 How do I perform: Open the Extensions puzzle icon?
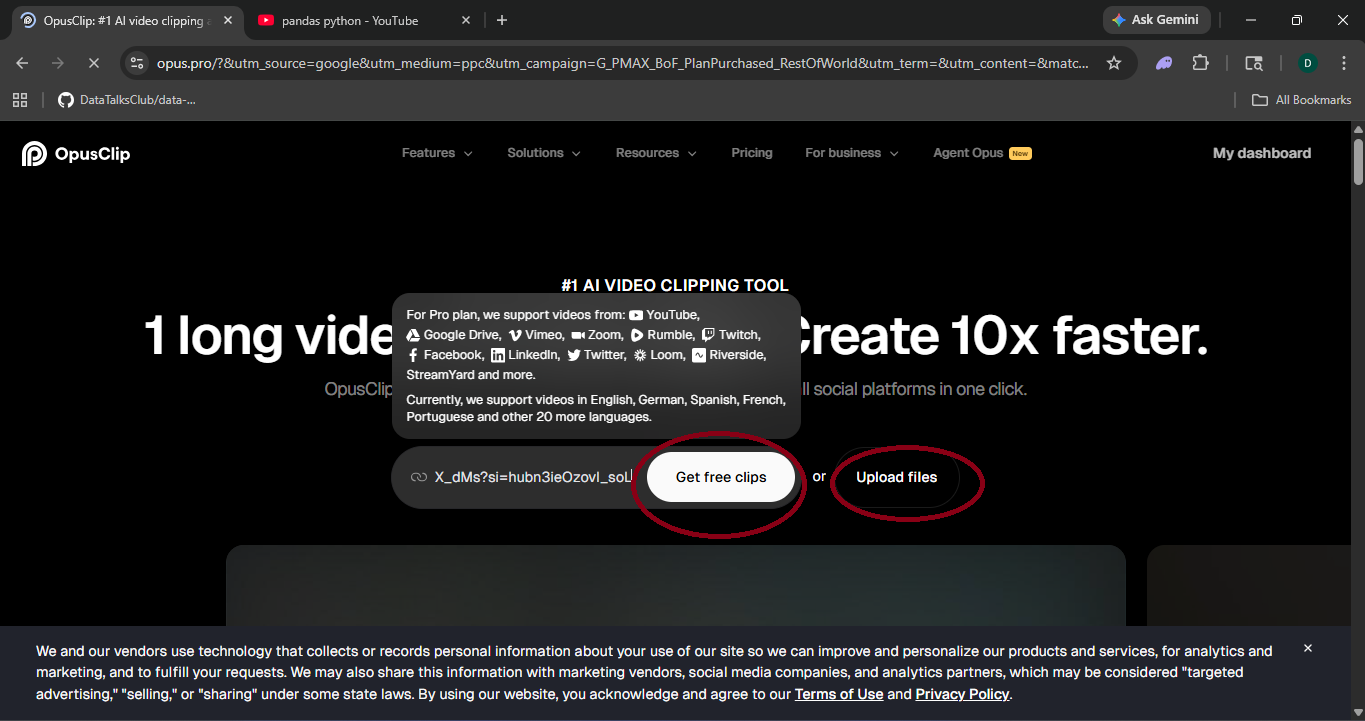coord(1201,63)
